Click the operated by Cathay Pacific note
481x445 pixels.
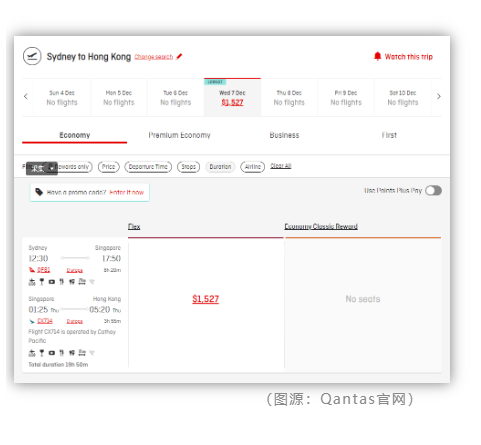click(x=72, y=336)
